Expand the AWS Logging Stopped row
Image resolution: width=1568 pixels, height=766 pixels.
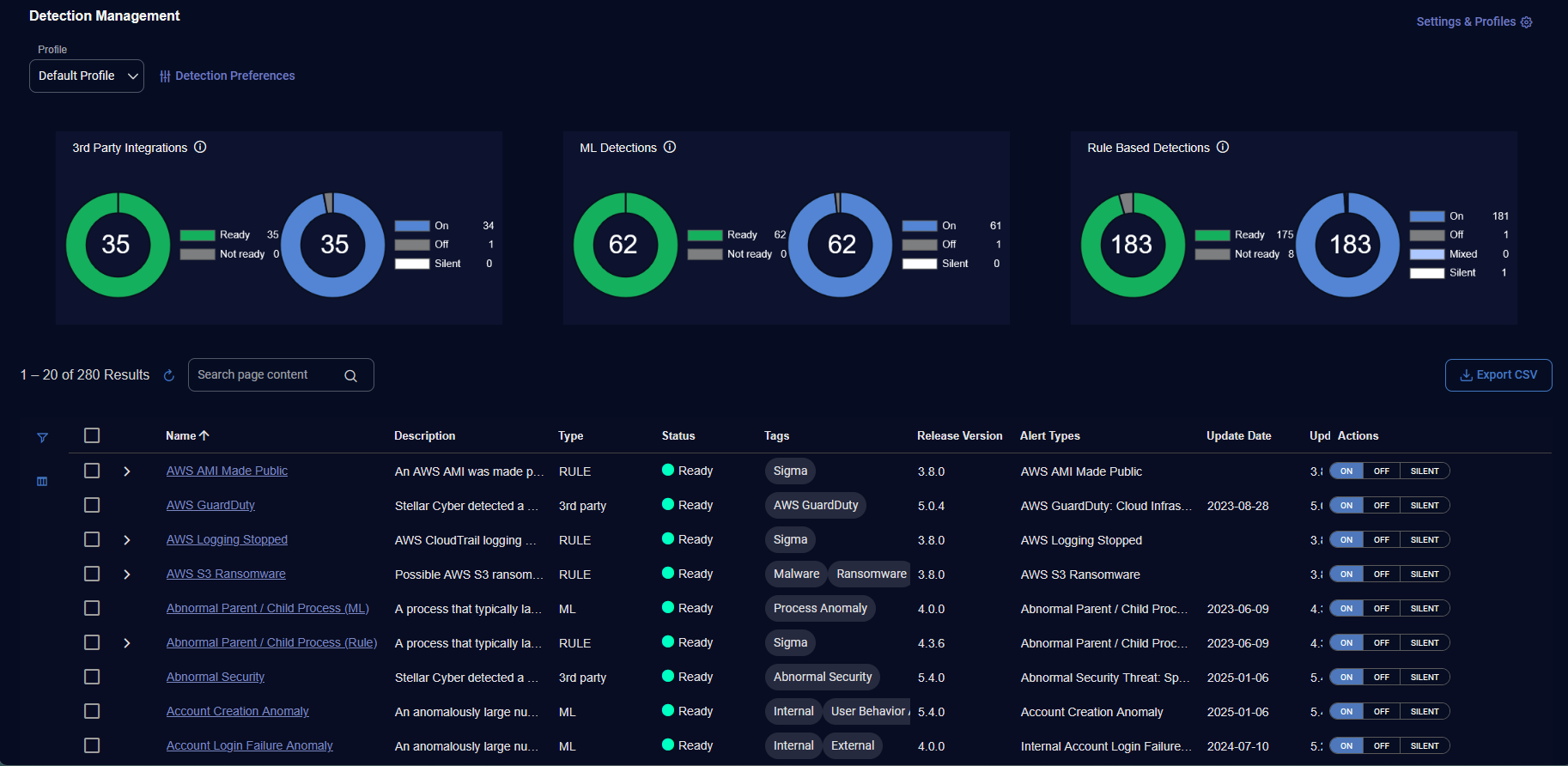[127, 540]
